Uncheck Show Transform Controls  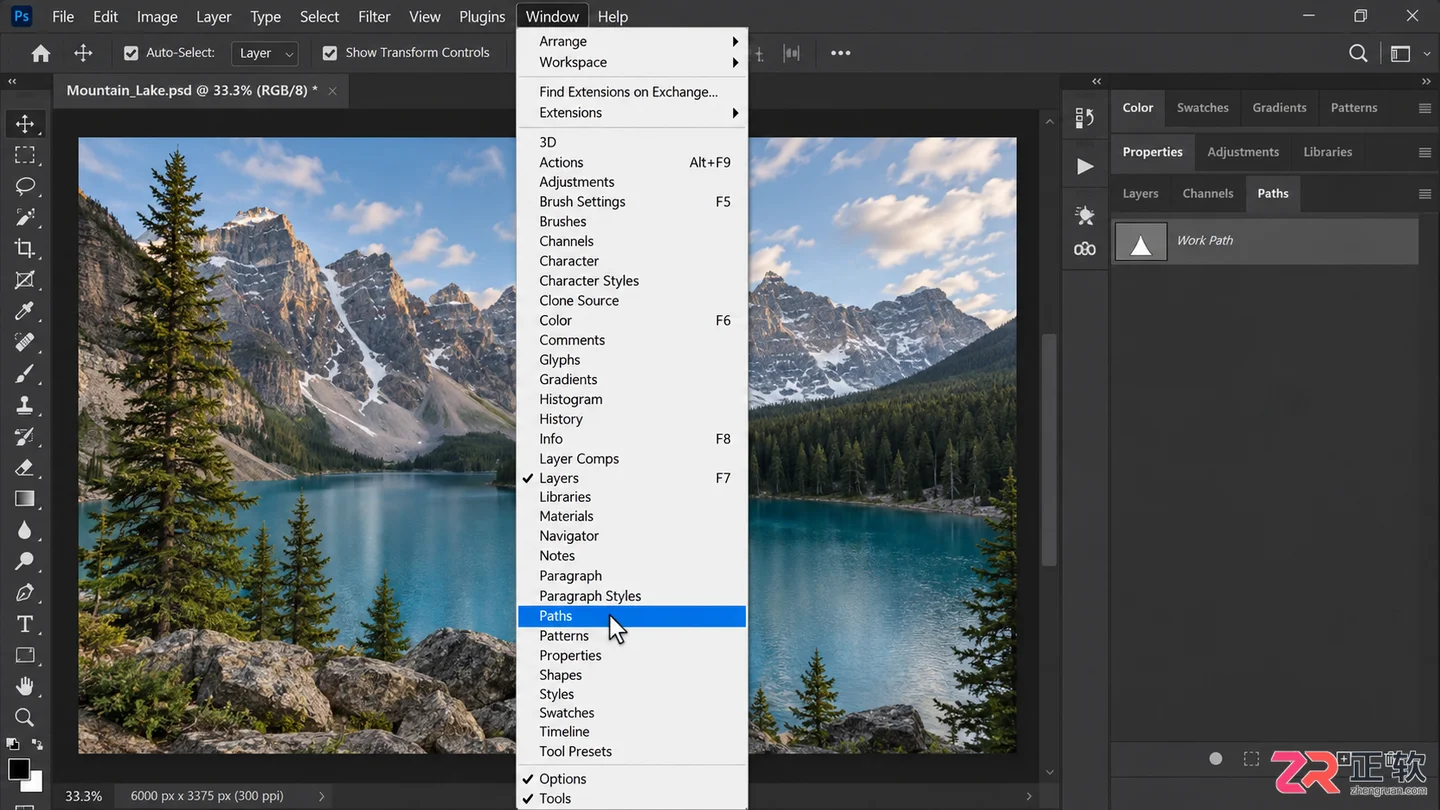[330, 53]
